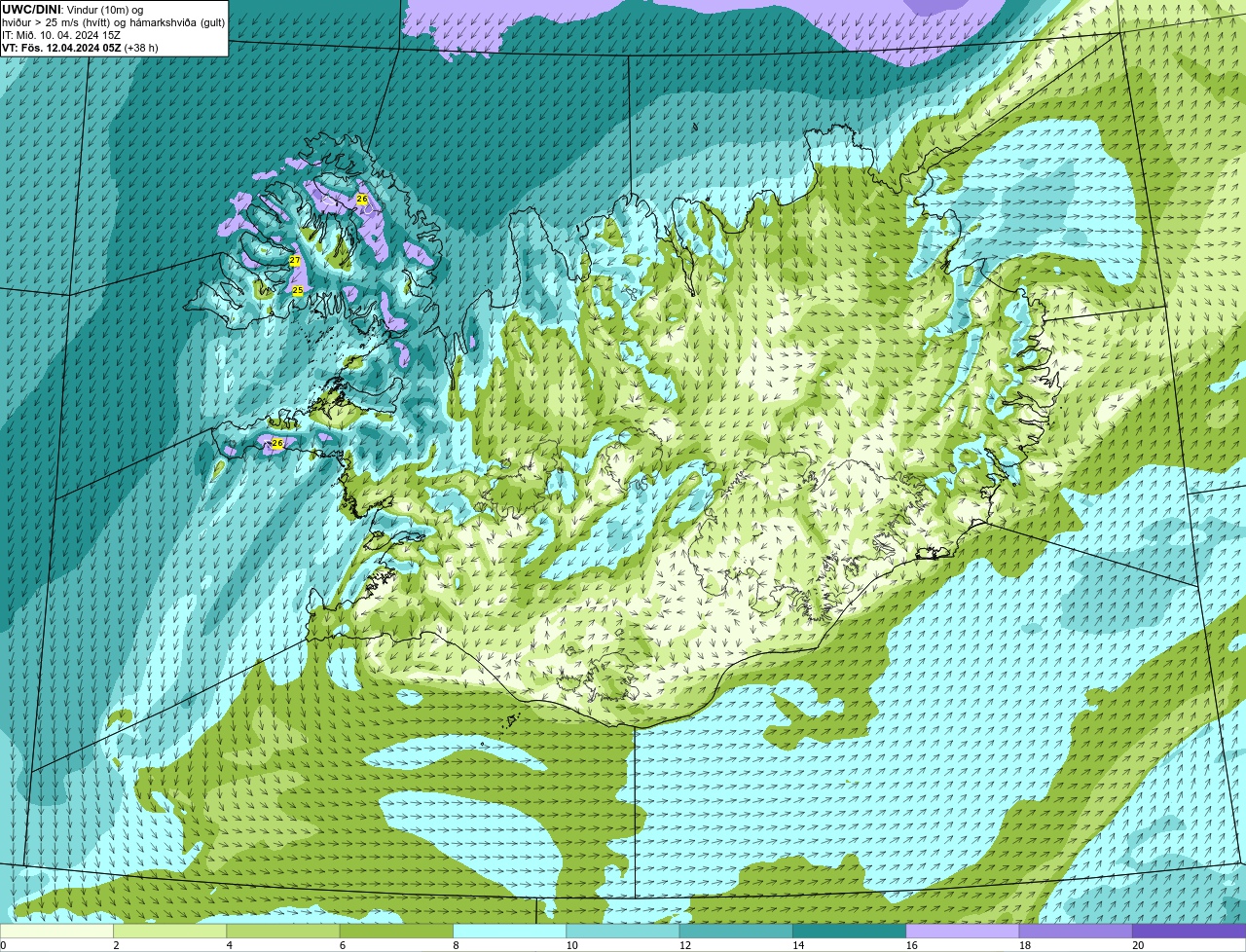
Task: Click the scale label '14'
Action: tap(798, 945)
